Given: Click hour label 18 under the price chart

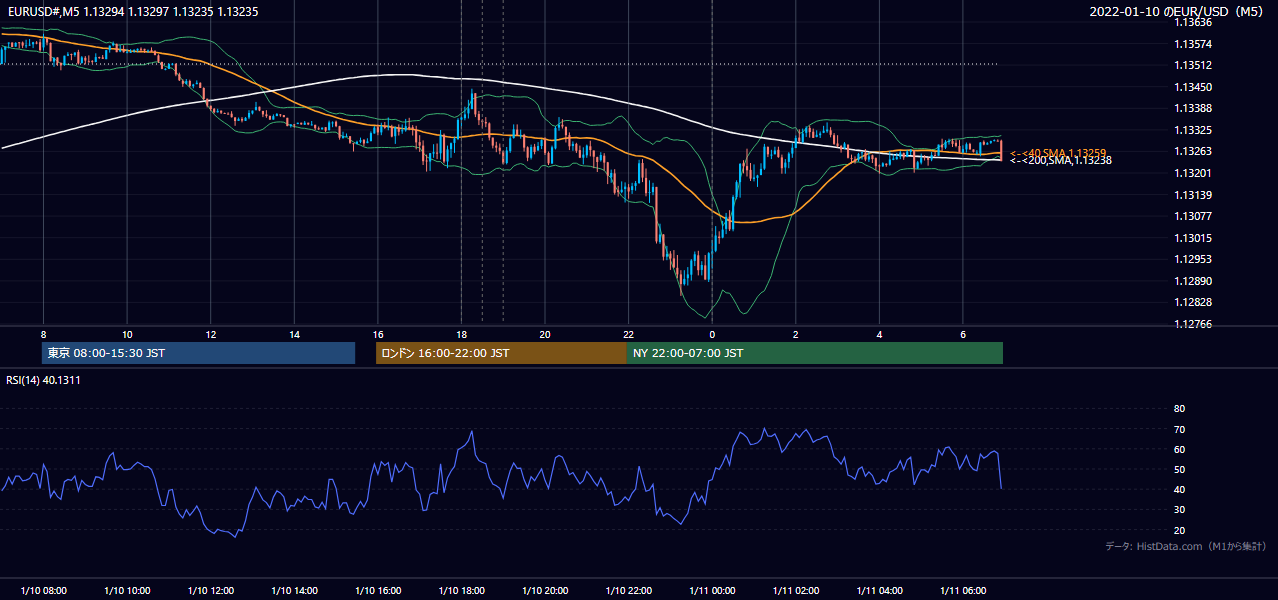Looking at the screenshot, I should coord(461,334).
